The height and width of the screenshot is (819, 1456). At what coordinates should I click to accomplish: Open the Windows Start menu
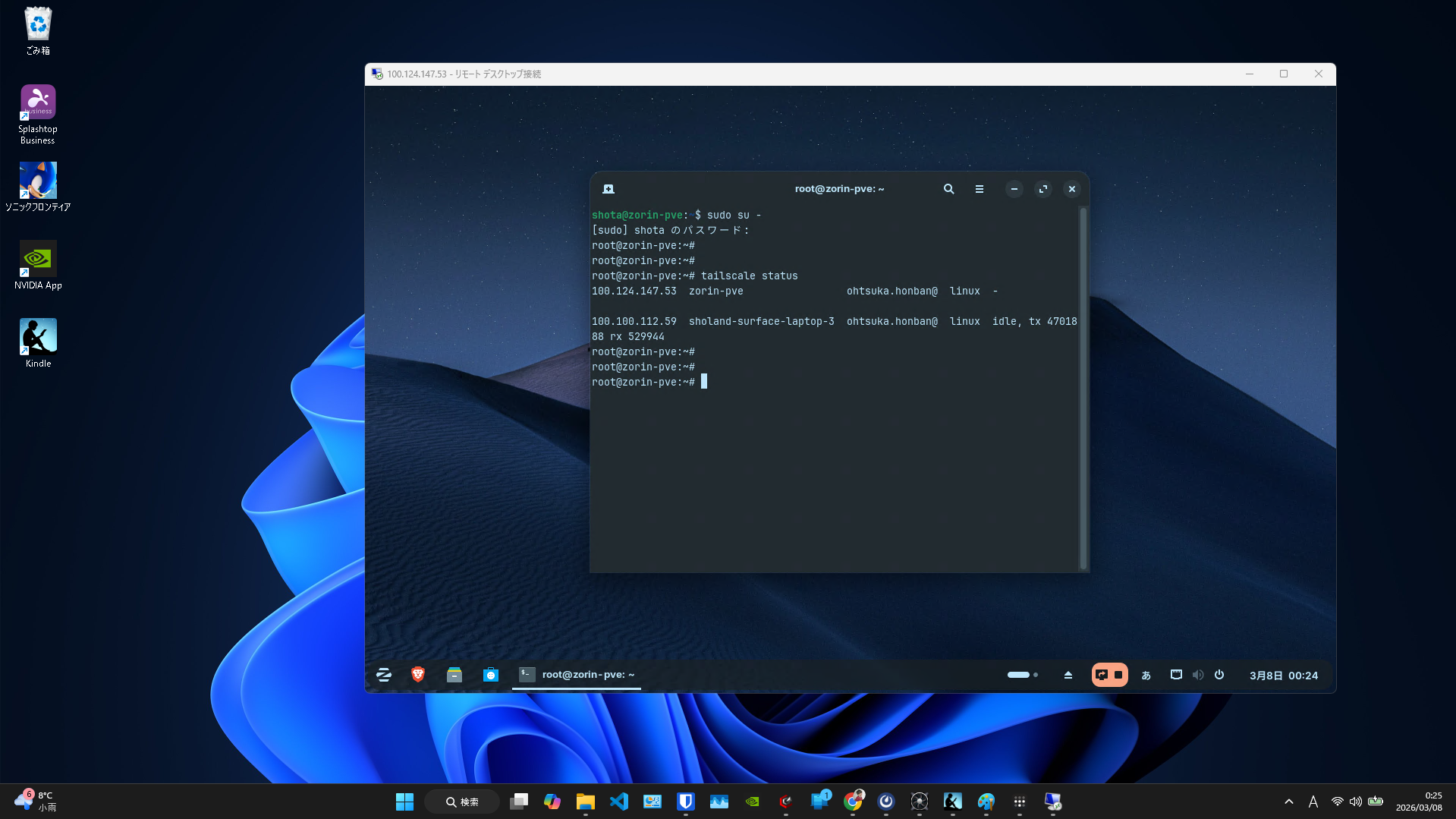[x=405, y=802]
